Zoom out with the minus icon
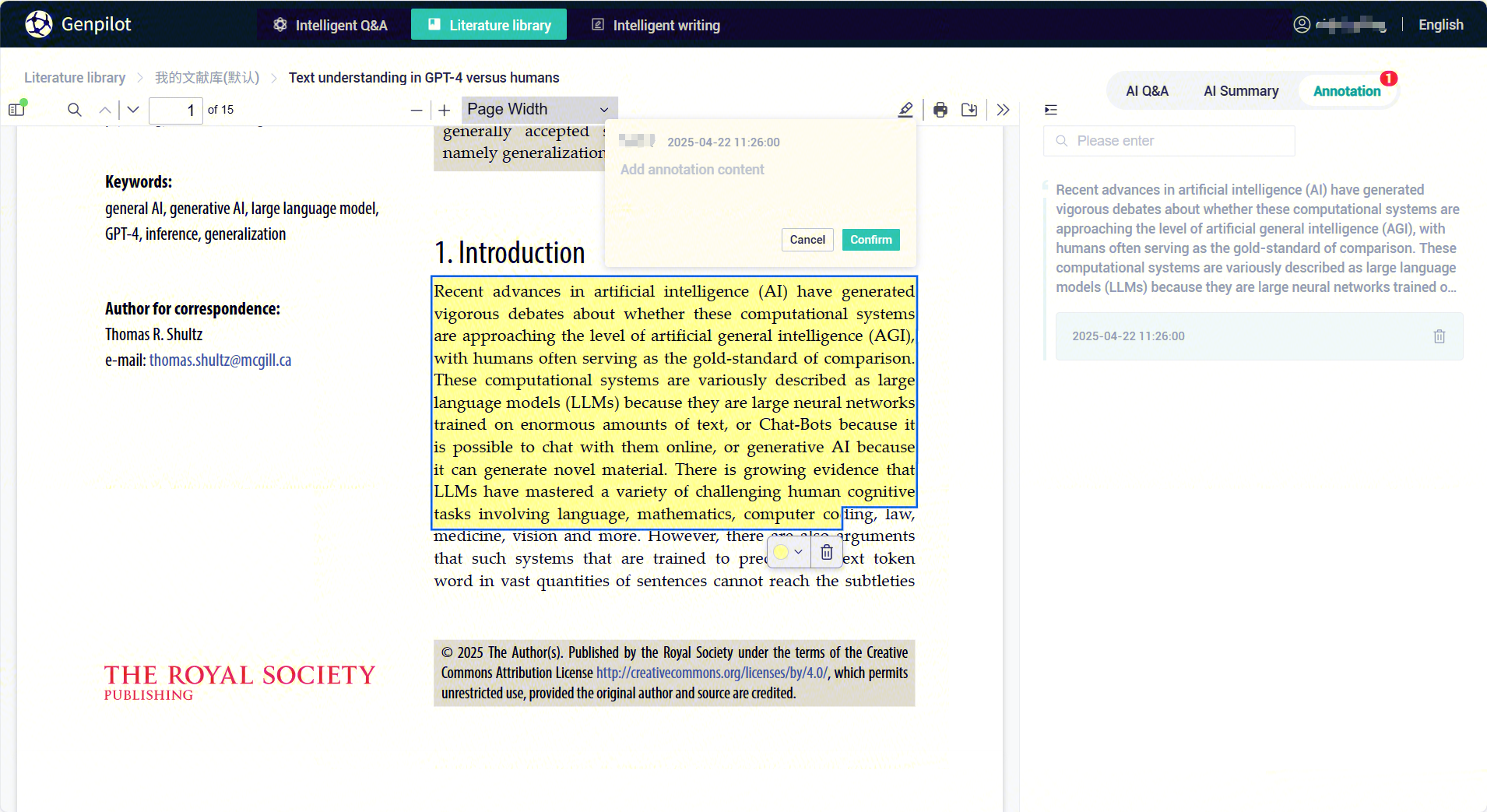This screenshot has width=1487, height=812. pos(417,111)
